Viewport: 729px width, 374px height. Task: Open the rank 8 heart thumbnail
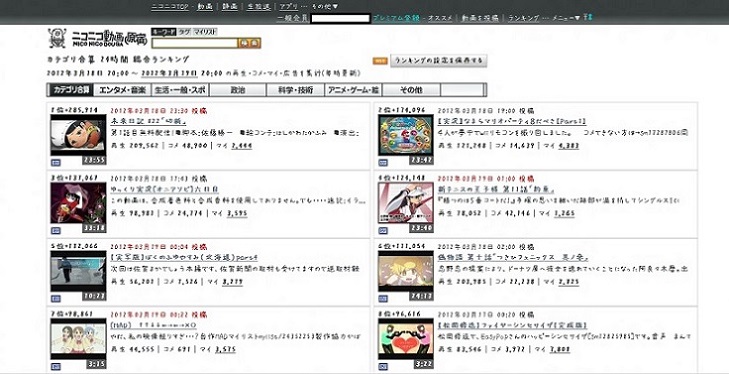405,339
